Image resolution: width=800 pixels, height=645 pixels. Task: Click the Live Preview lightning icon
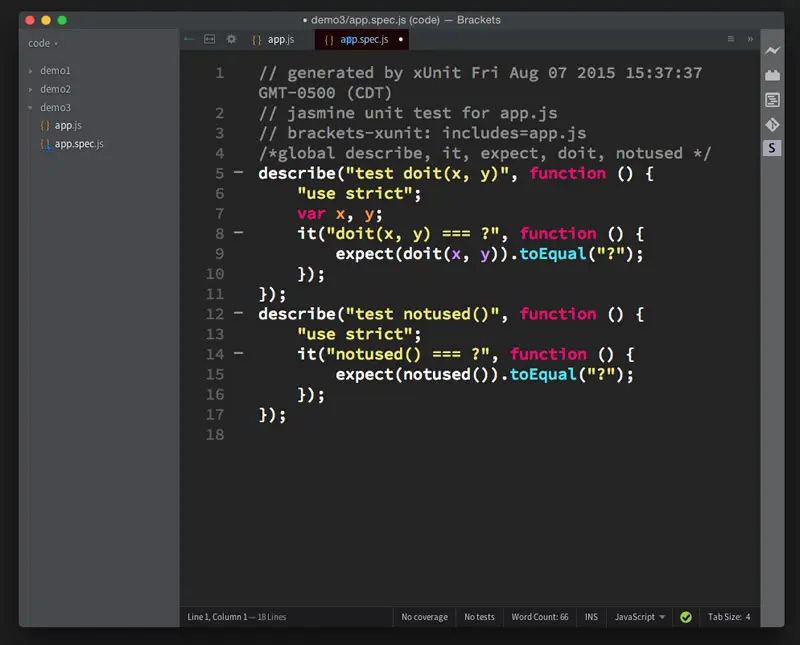tap(772, 50)
